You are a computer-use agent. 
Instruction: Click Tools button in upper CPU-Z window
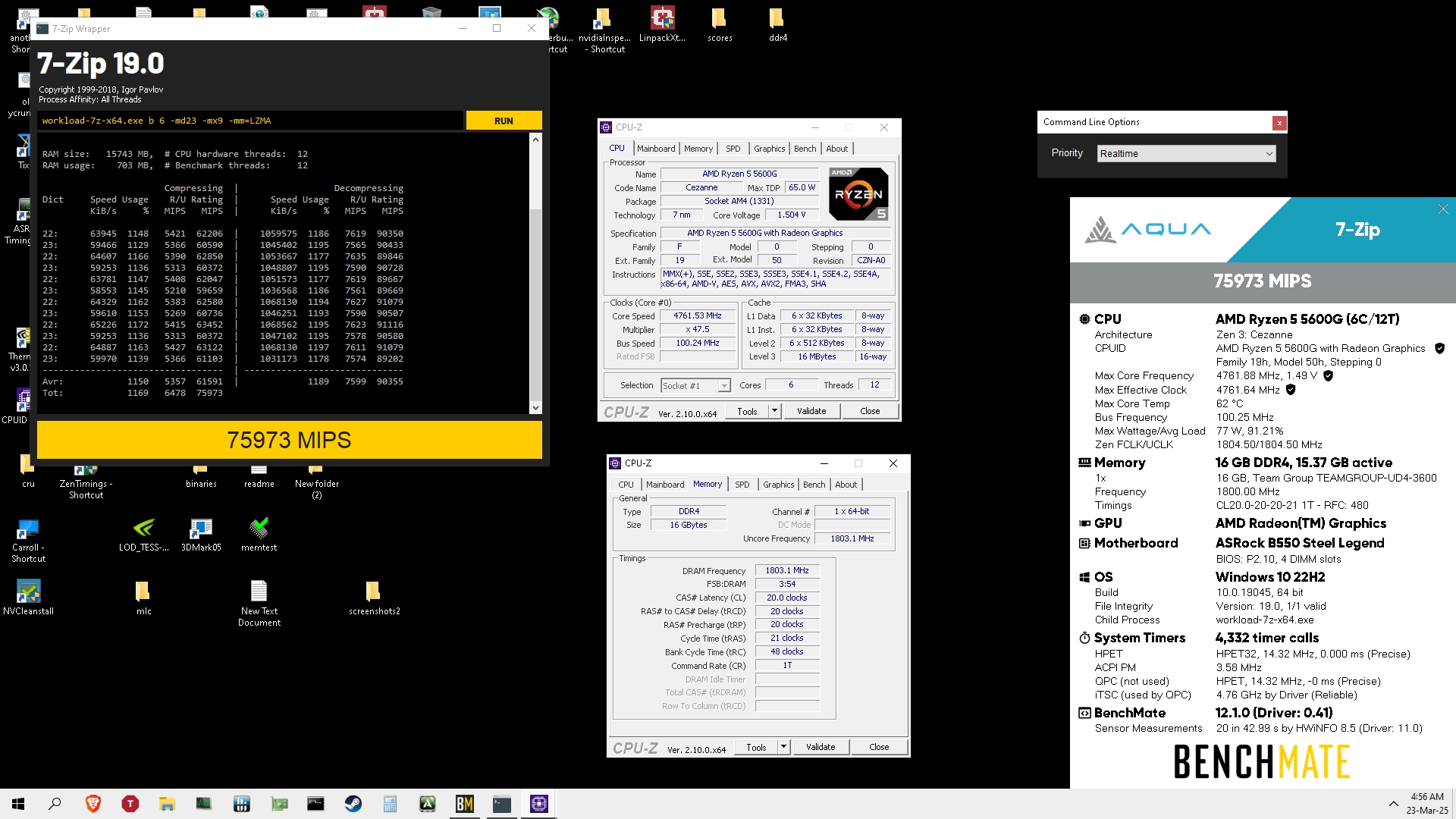tap(747, 411)
